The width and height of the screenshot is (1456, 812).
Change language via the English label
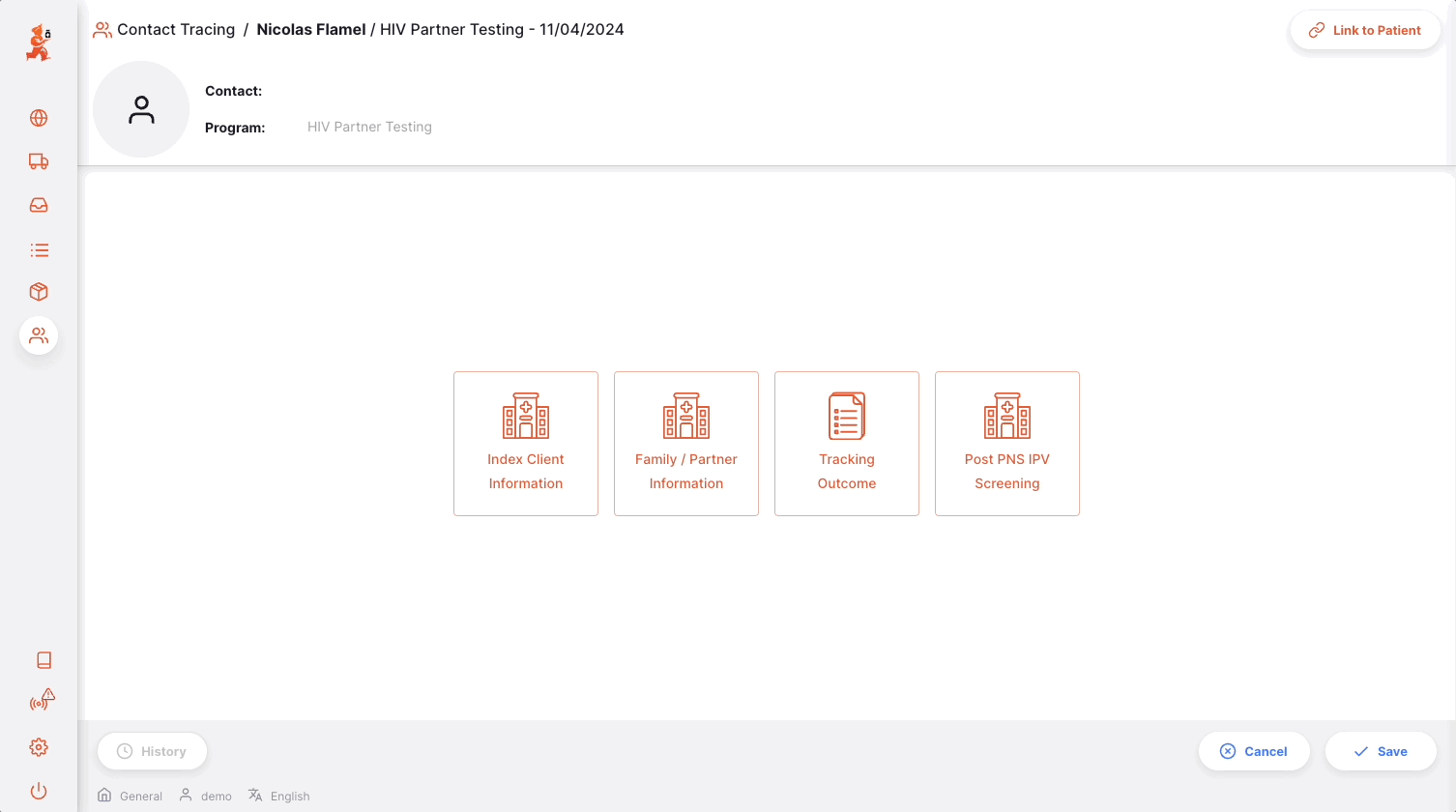(289, 797)
